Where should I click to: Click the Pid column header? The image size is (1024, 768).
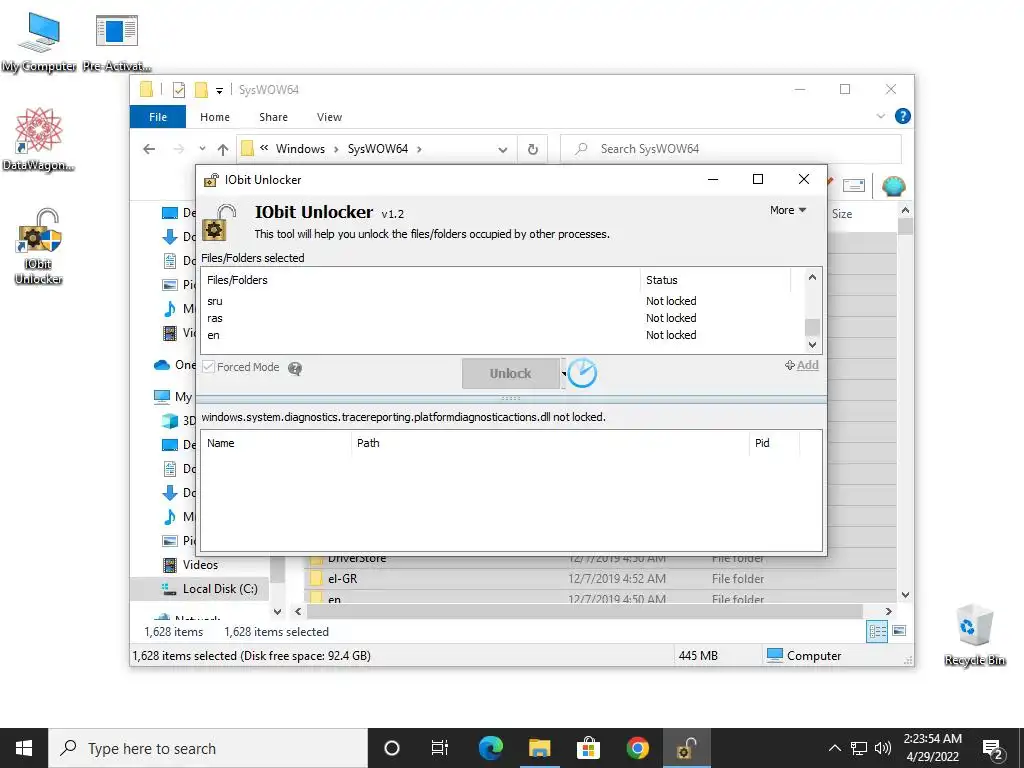[x=774, y=443]
